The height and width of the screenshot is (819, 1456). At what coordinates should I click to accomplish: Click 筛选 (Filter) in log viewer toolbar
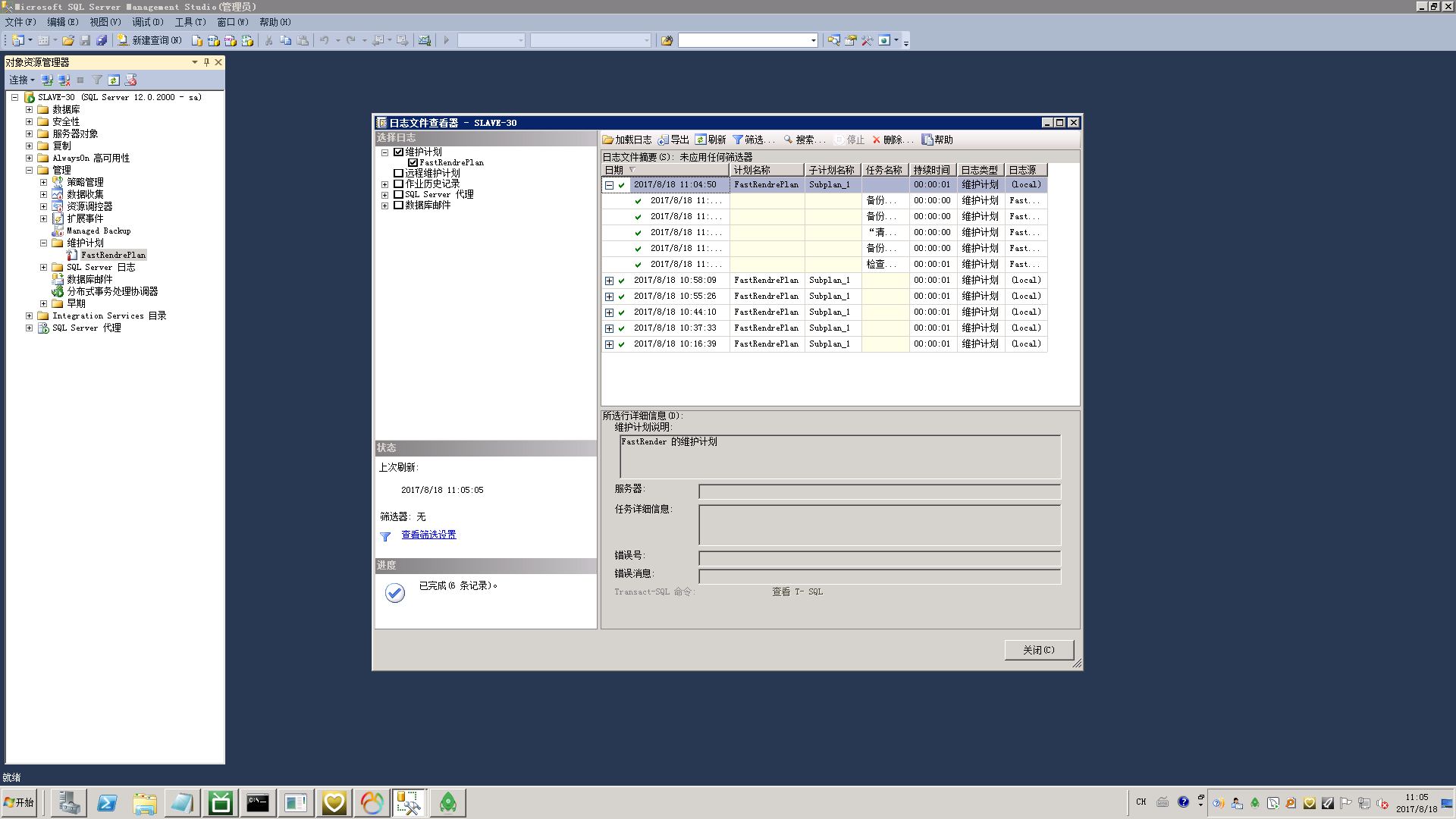753,140
